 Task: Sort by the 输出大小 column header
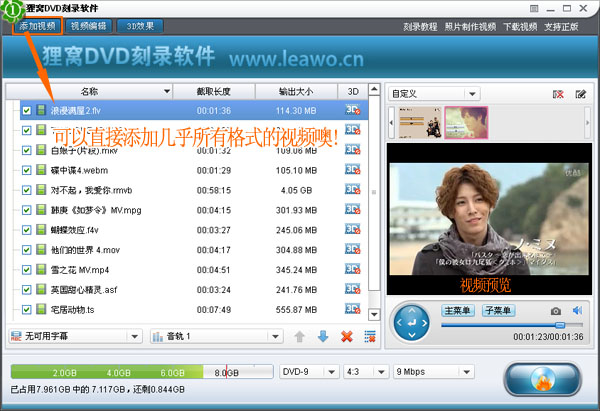296,91
